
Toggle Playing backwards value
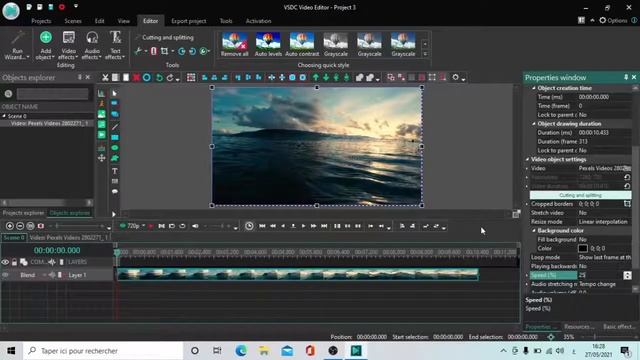pos(605,266)
